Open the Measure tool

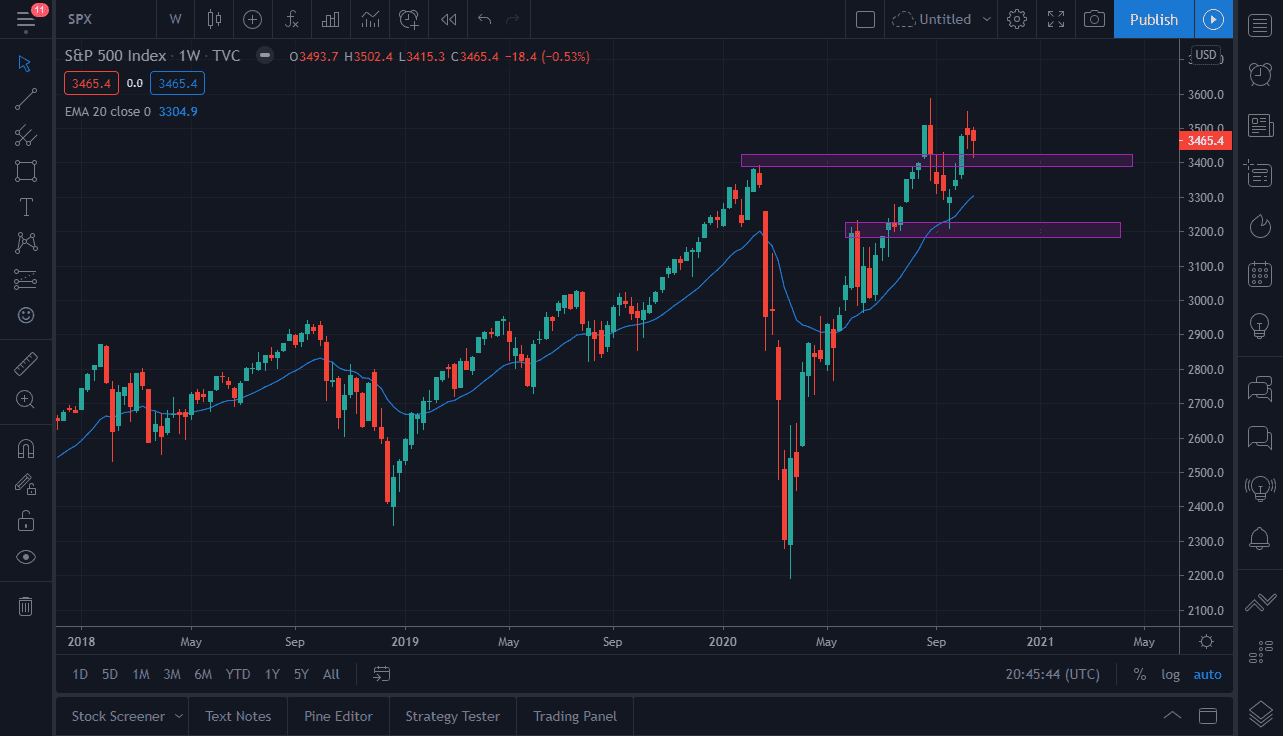pyautogui.click(x=25, y=363)
